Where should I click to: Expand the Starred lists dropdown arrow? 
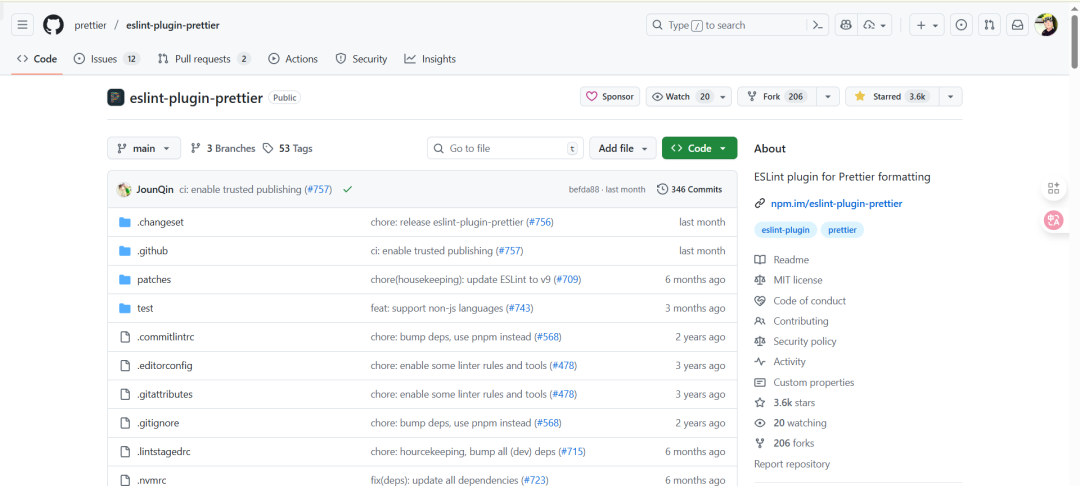(x=951, y=97)
